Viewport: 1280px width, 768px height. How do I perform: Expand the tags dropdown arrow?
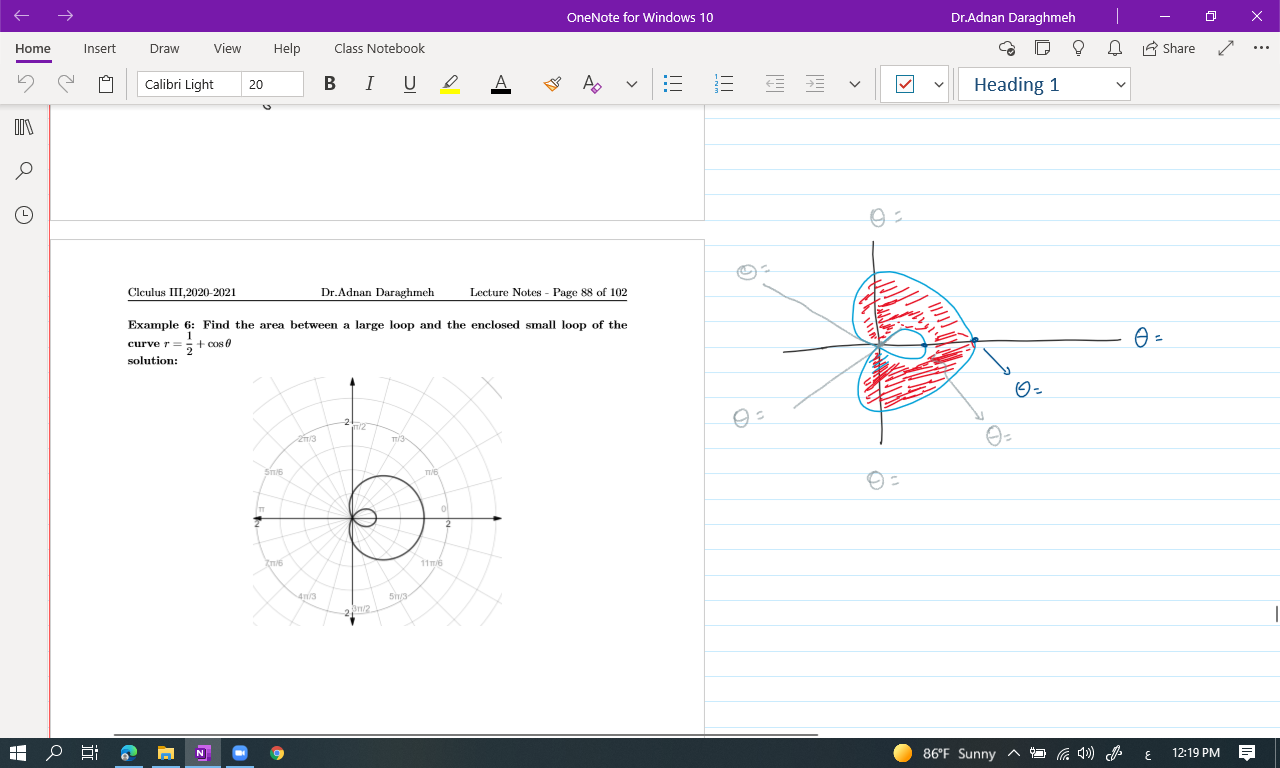939,85
